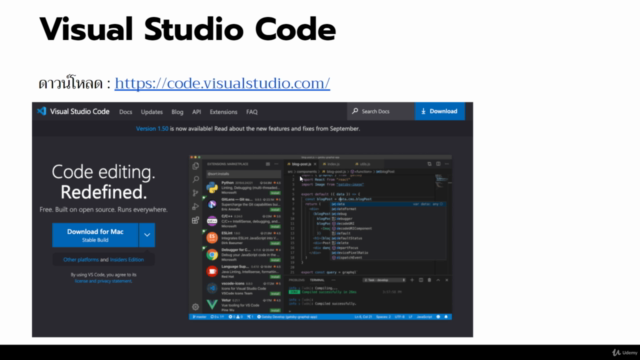Open the Problems panel tab

pyautogui.click(x=297, y=280)
